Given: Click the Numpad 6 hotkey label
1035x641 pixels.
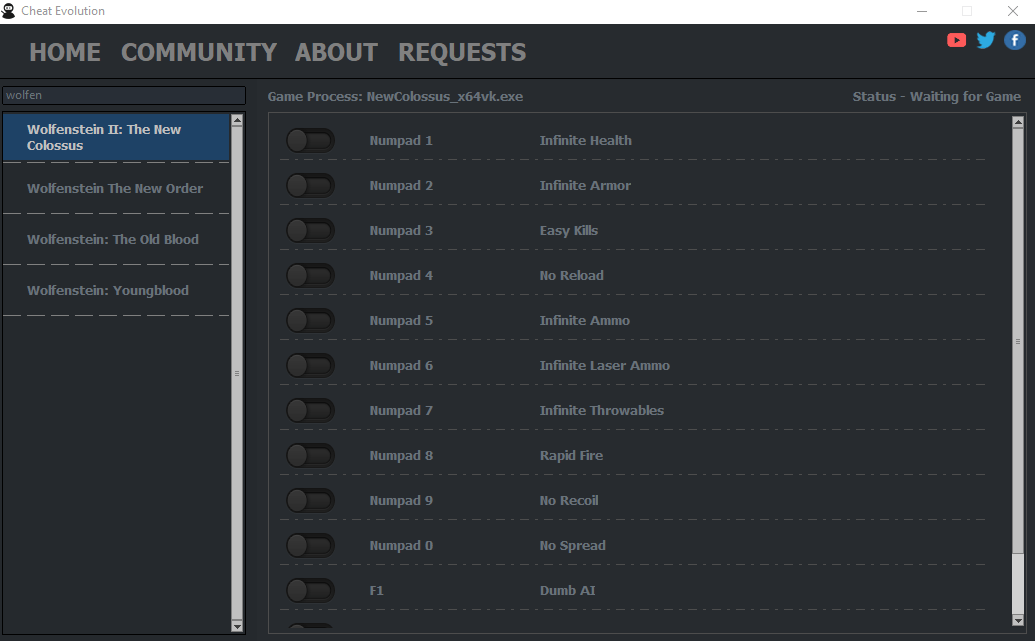Looking at the screenshot, I should tap(401, 365).
